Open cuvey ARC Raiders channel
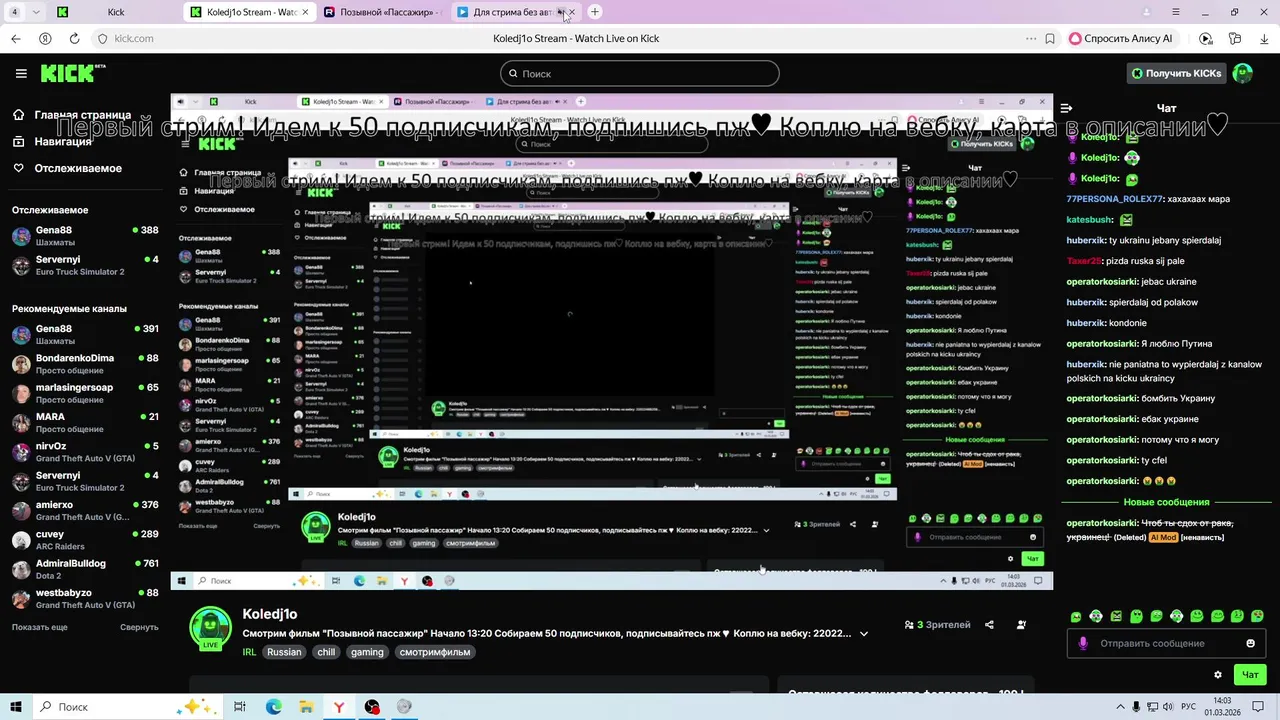Screen dimensions: 1280x720 (x=85, y=540)
